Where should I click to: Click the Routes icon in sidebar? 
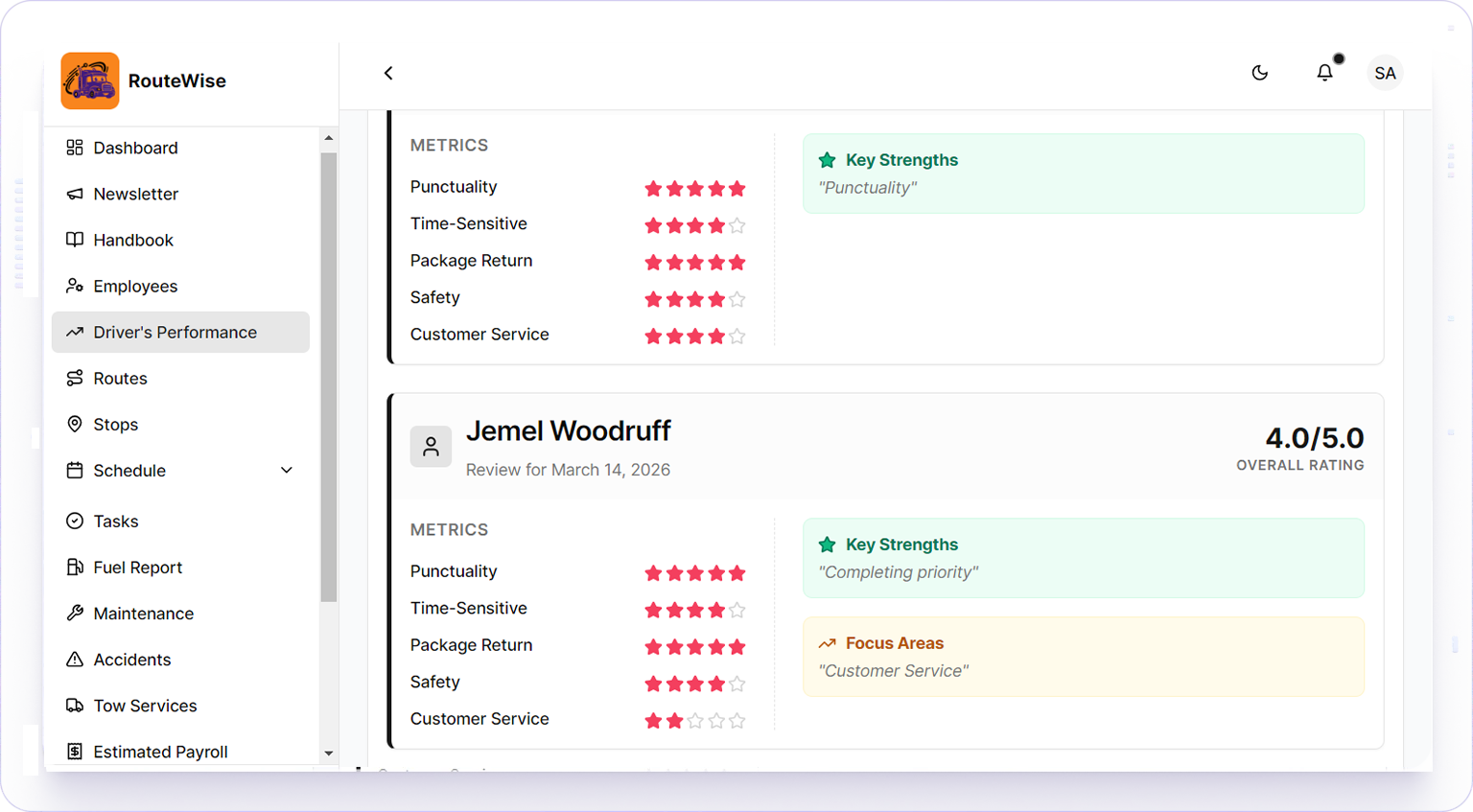[x=75, y=379]
